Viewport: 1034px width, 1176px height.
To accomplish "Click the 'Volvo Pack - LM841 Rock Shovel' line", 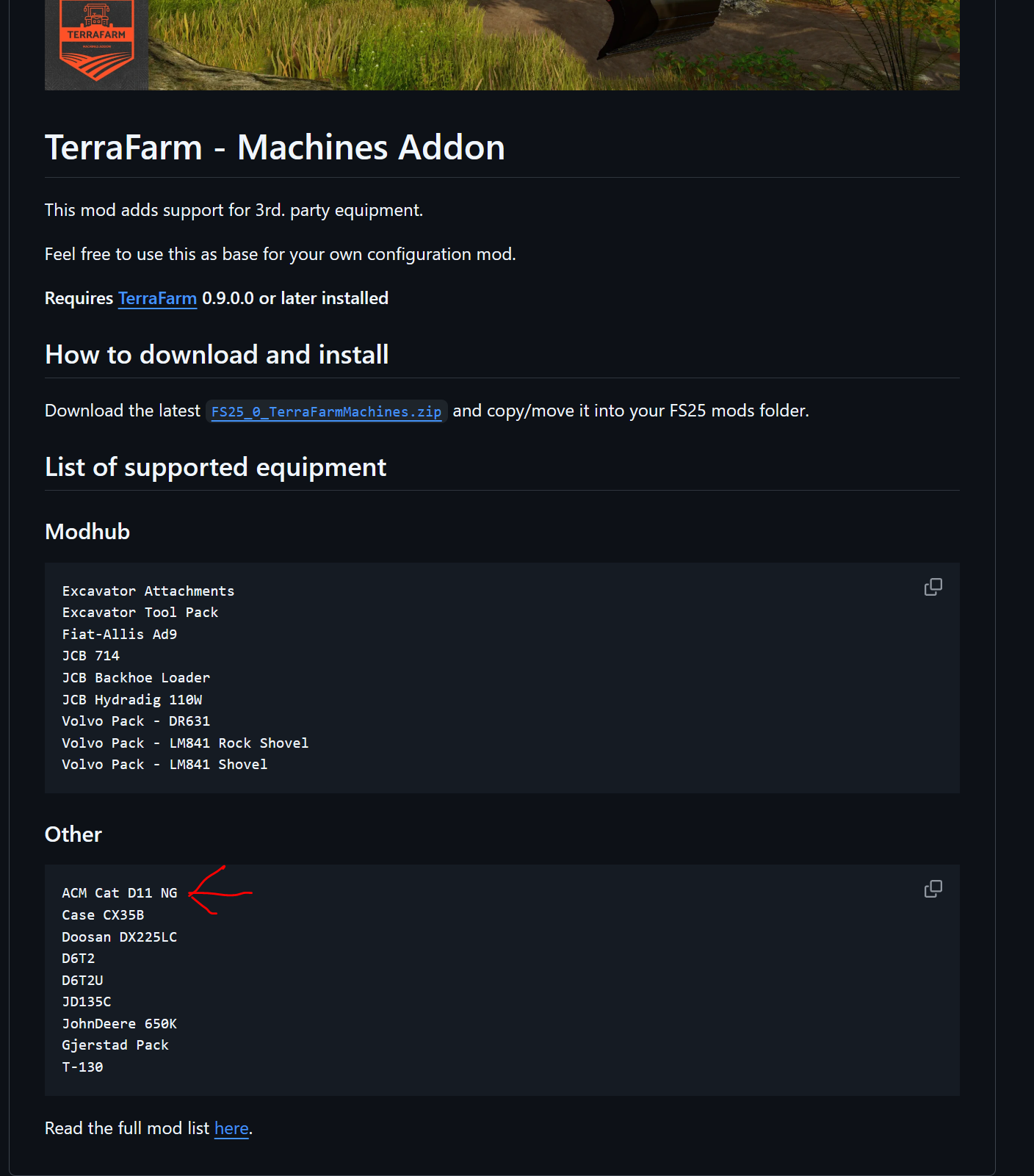I will pos(185,743).
